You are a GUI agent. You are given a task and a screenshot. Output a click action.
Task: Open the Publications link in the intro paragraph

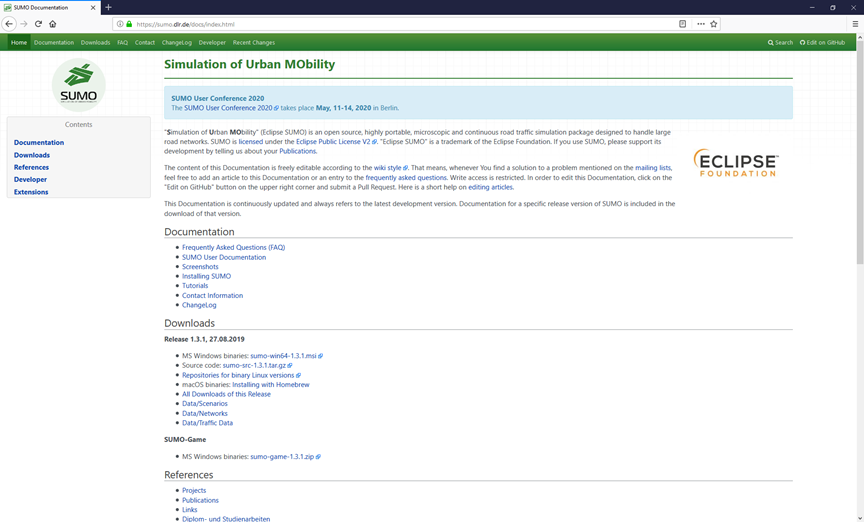298,151
